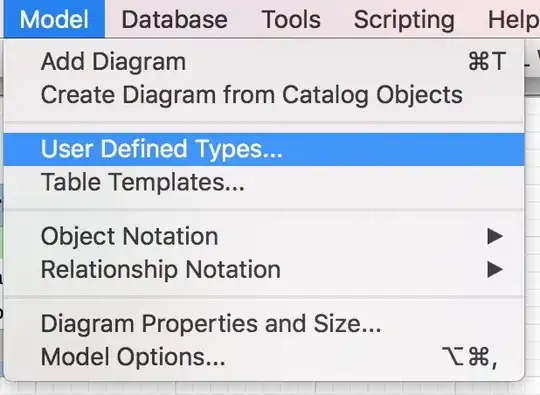Click the diagram canvas grid below the menu
The image size is (540, 395).
[x=269, y=388]
